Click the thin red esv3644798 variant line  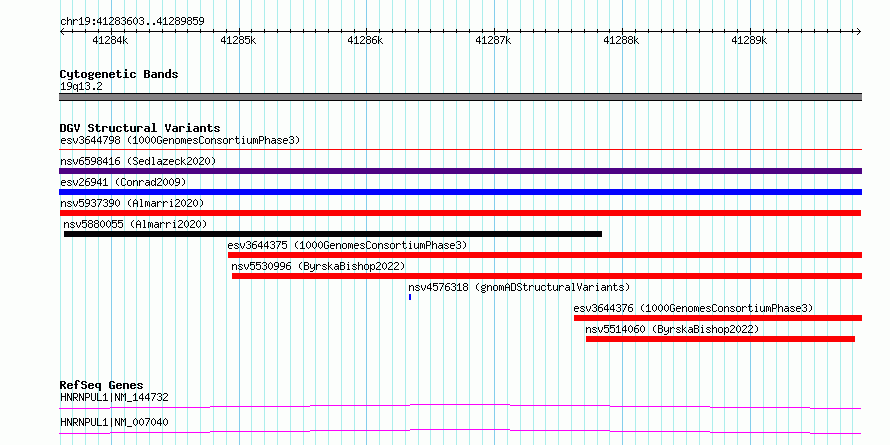[x=460, y=150]
